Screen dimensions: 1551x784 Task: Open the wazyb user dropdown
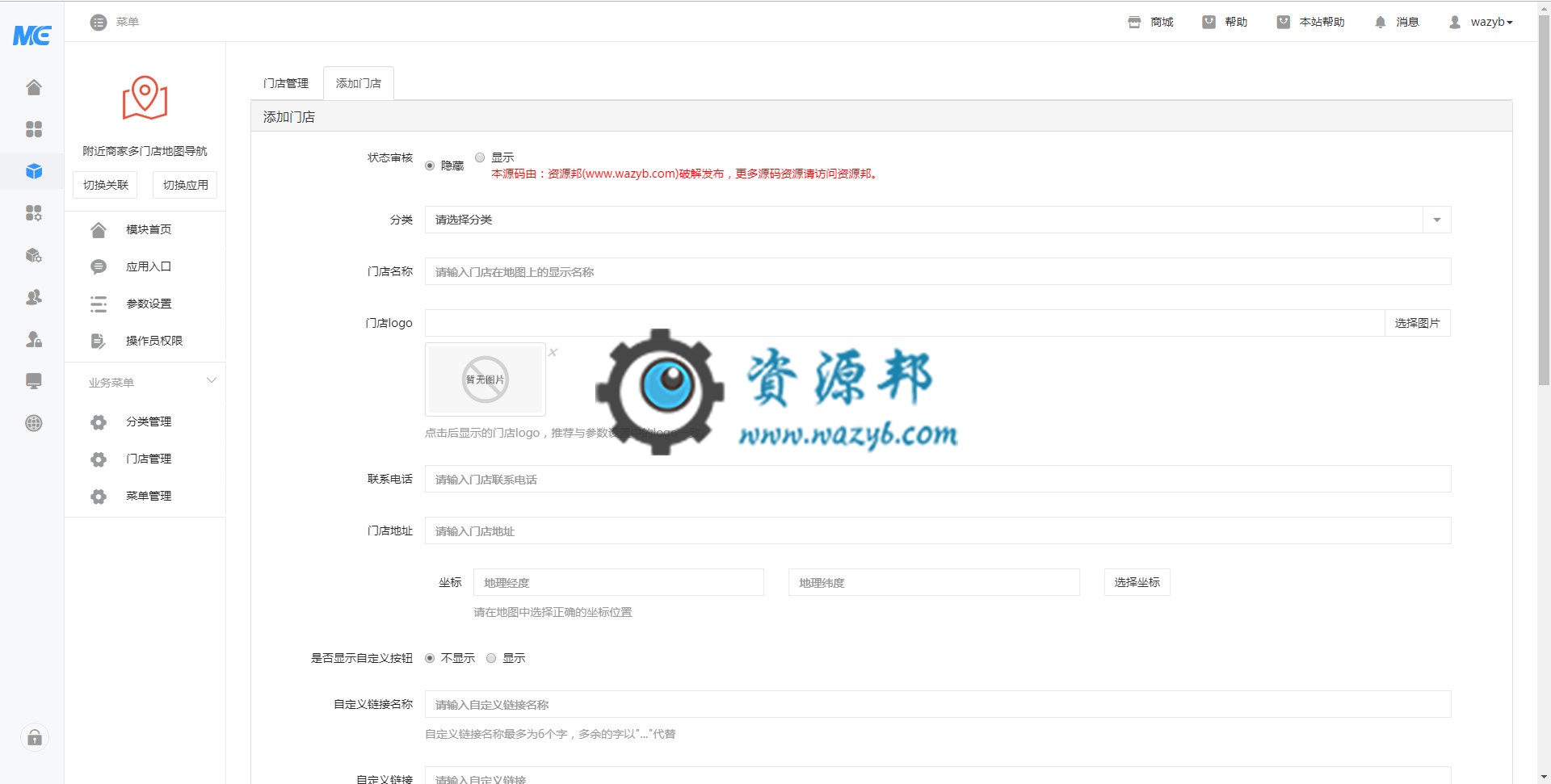[x=1481, y=23]
